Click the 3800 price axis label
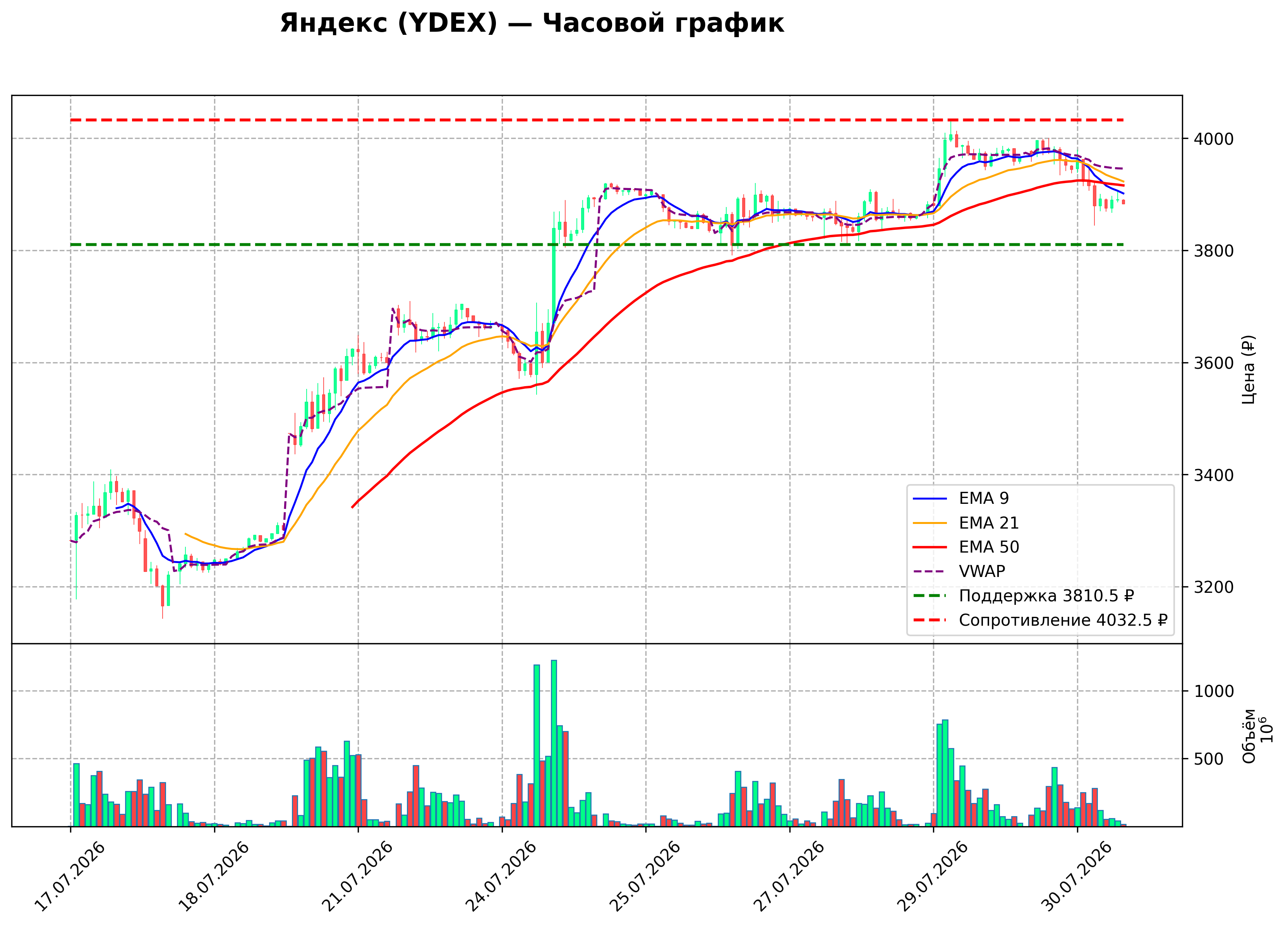The height and width of the screenshot is (926, 1288). 1214,251
